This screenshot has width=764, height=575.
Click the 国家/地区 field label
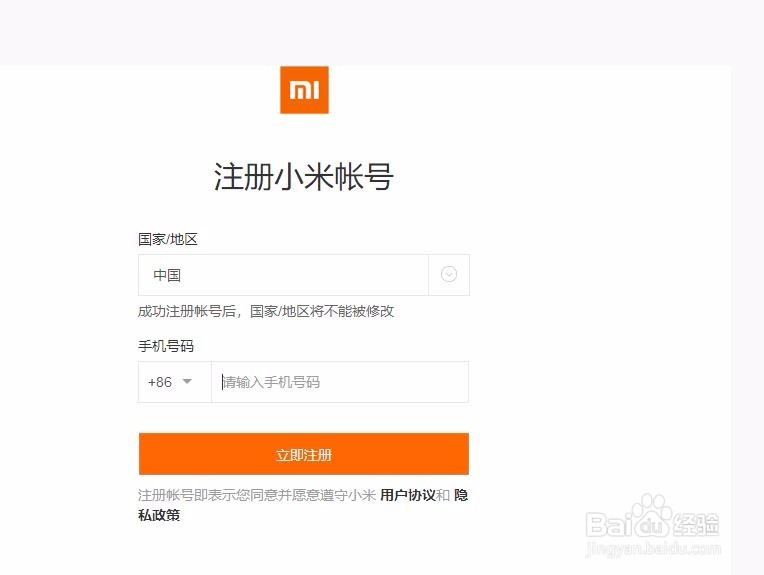(168, 239)
